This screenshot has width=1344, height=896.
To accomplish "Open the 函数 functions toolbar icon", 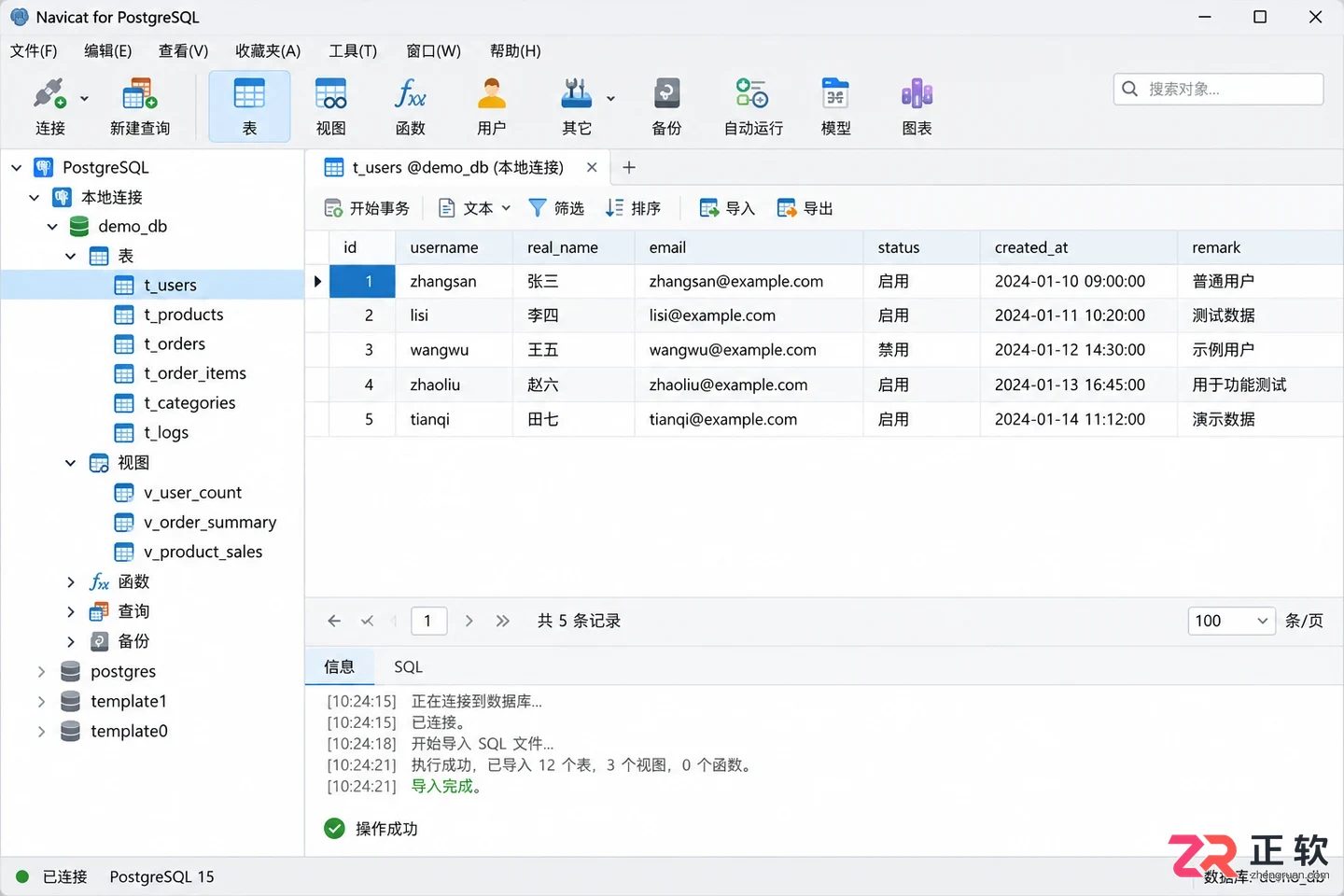I will tap(410, 106).
